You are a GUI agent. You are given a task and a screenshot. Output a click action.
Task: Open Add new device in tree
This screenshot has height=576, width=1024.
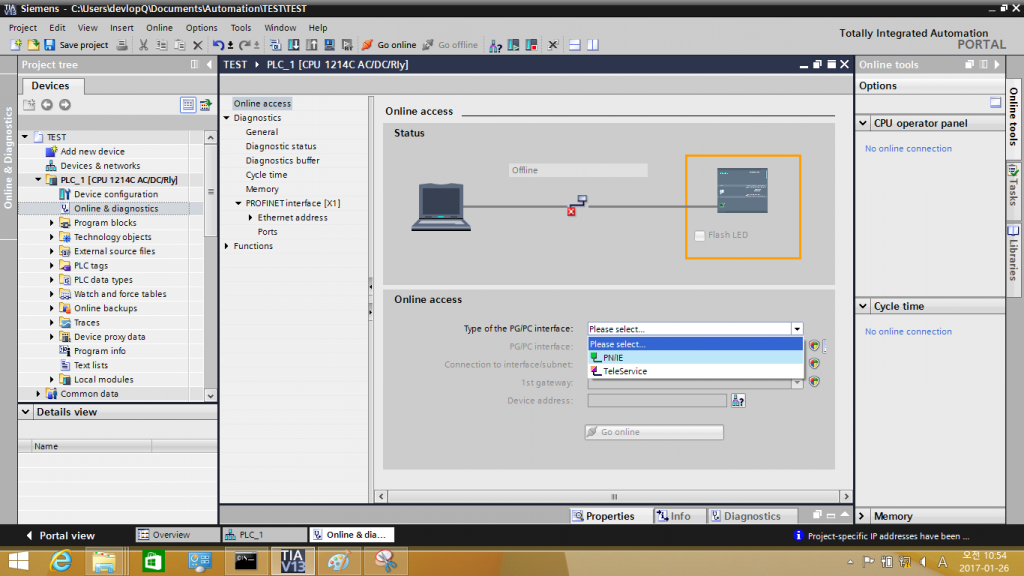[92, 152]
